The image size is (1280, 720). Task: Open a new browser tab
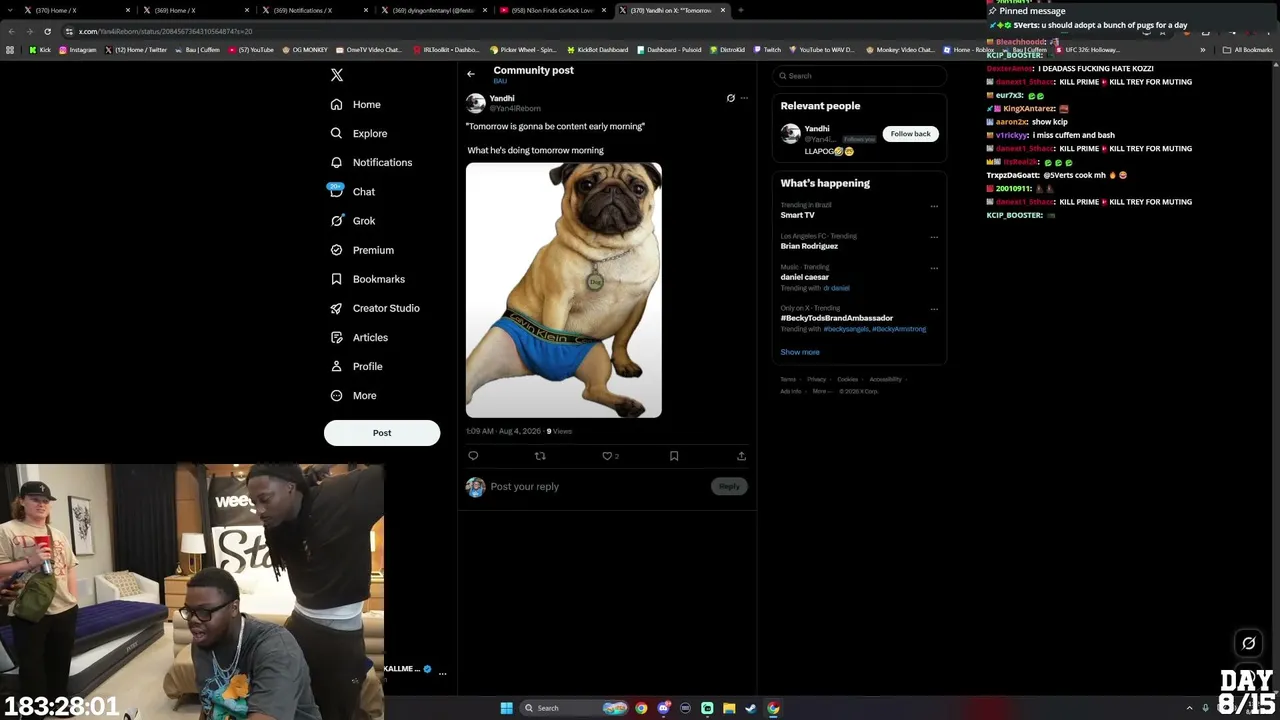tap(741, 10)
